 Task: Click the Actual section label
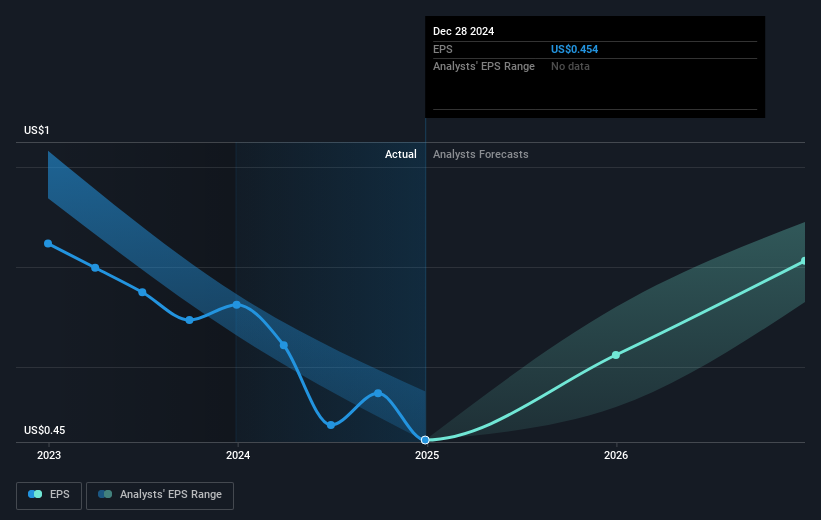coord(401,155)
